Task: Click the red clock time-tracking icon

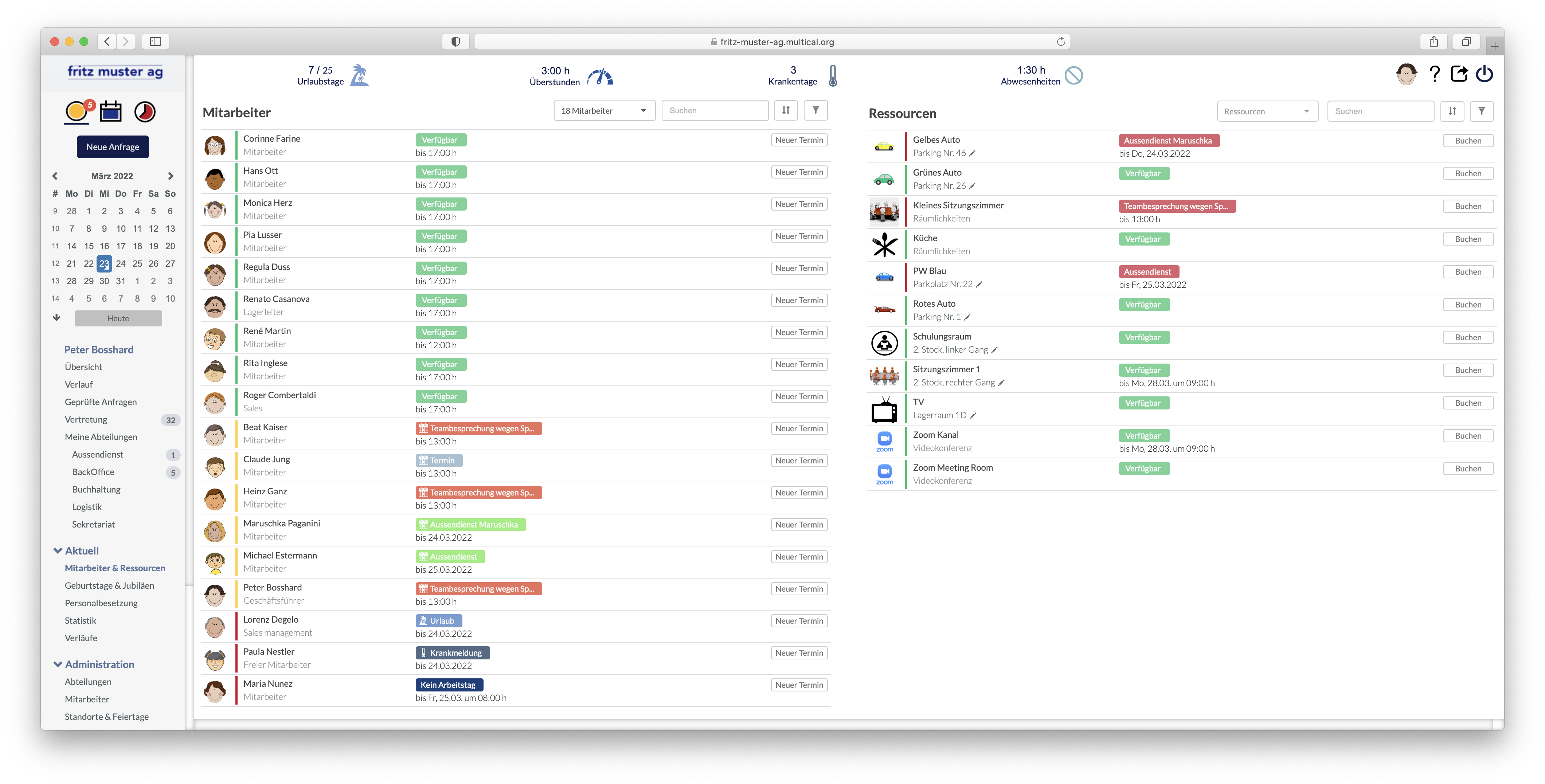Action: tap(145, 111)
